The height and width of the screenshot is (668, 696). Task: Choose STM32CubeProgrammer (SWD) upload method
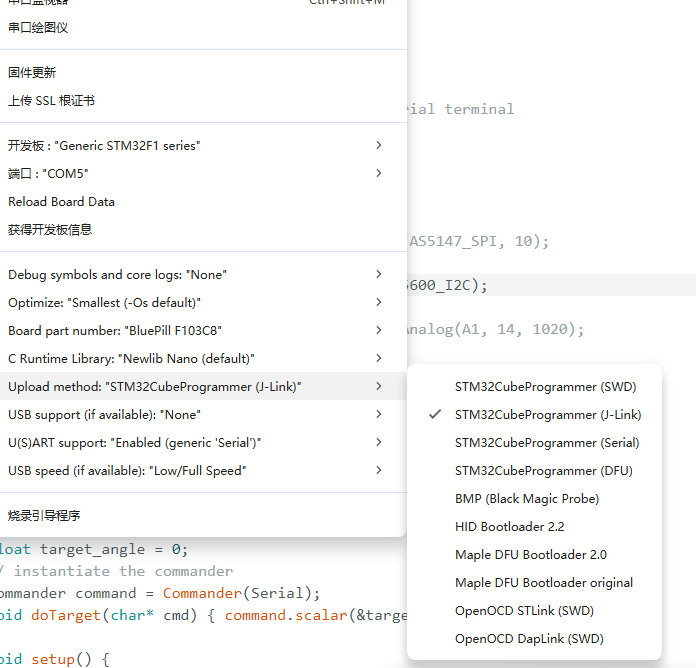point(534,387)
